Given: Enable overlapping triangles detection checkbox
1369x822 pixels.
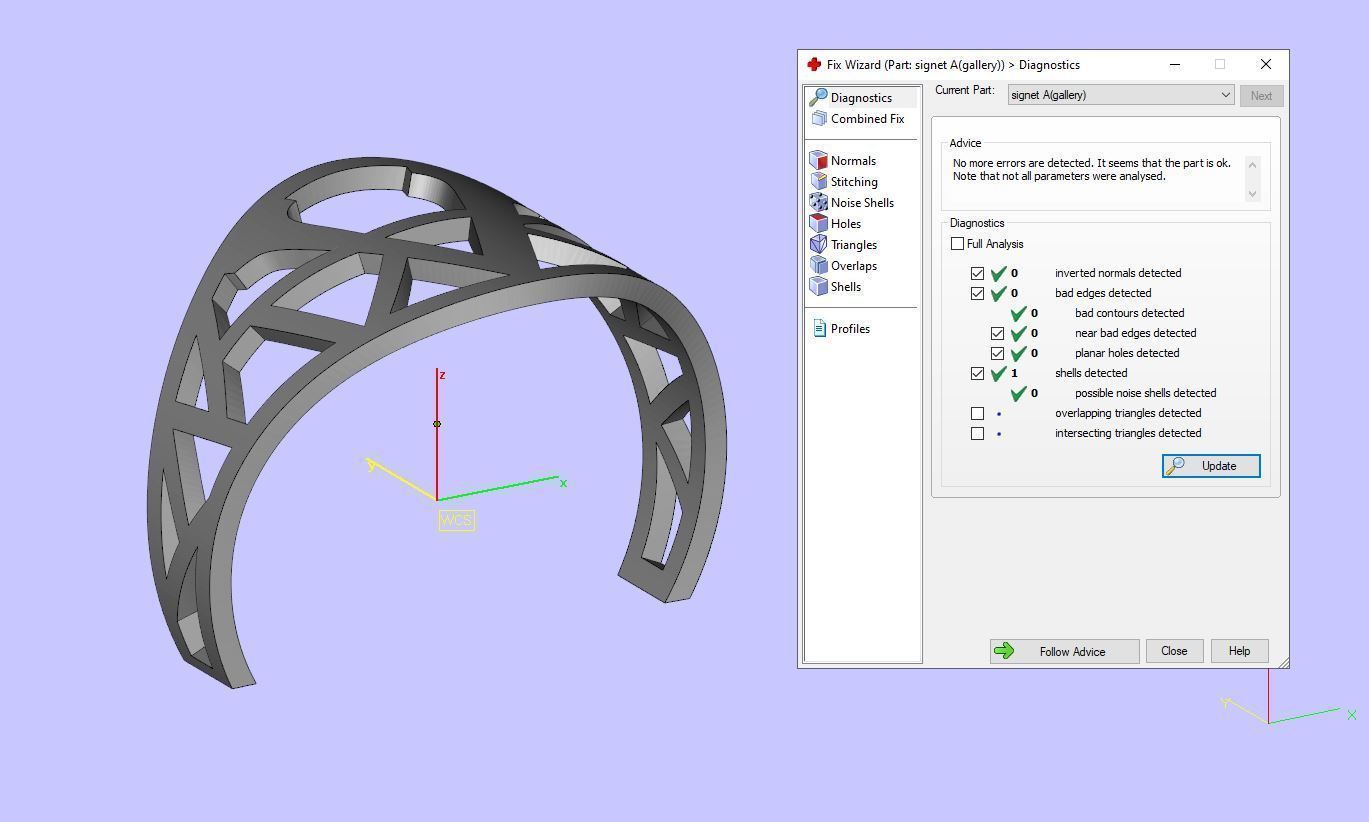Looking at the screenshot, I should click(977, 413).
